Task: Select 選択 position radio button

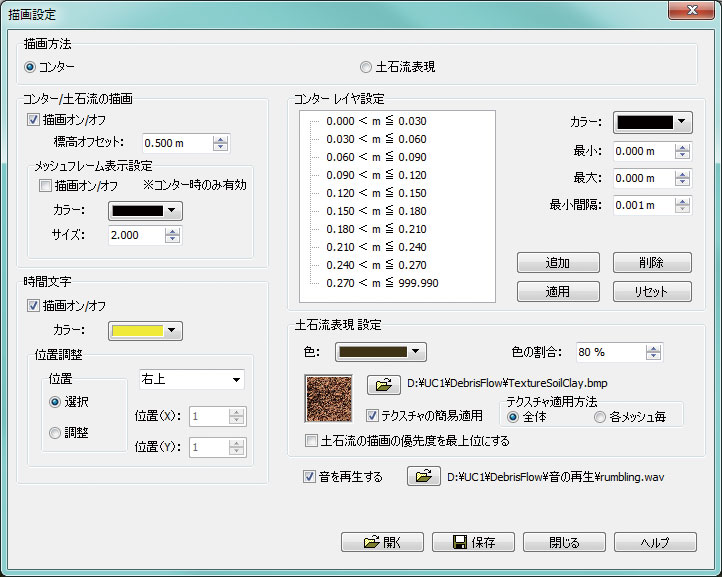Action: pyautogui.click(x=55, y=402)
